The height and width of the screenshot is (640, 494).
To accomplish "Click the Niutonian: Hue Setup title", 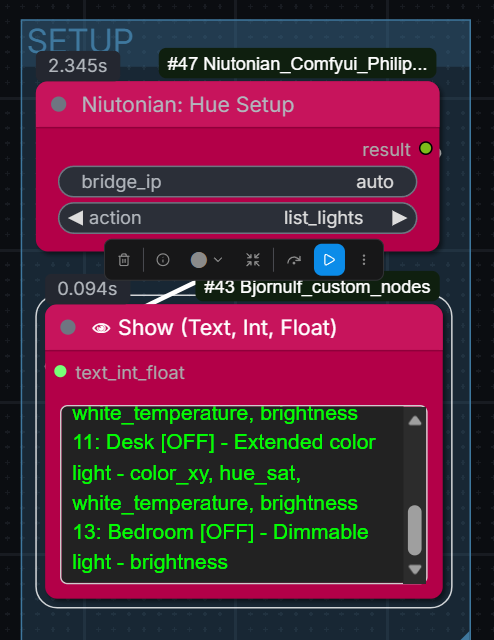I will (188, 104).
